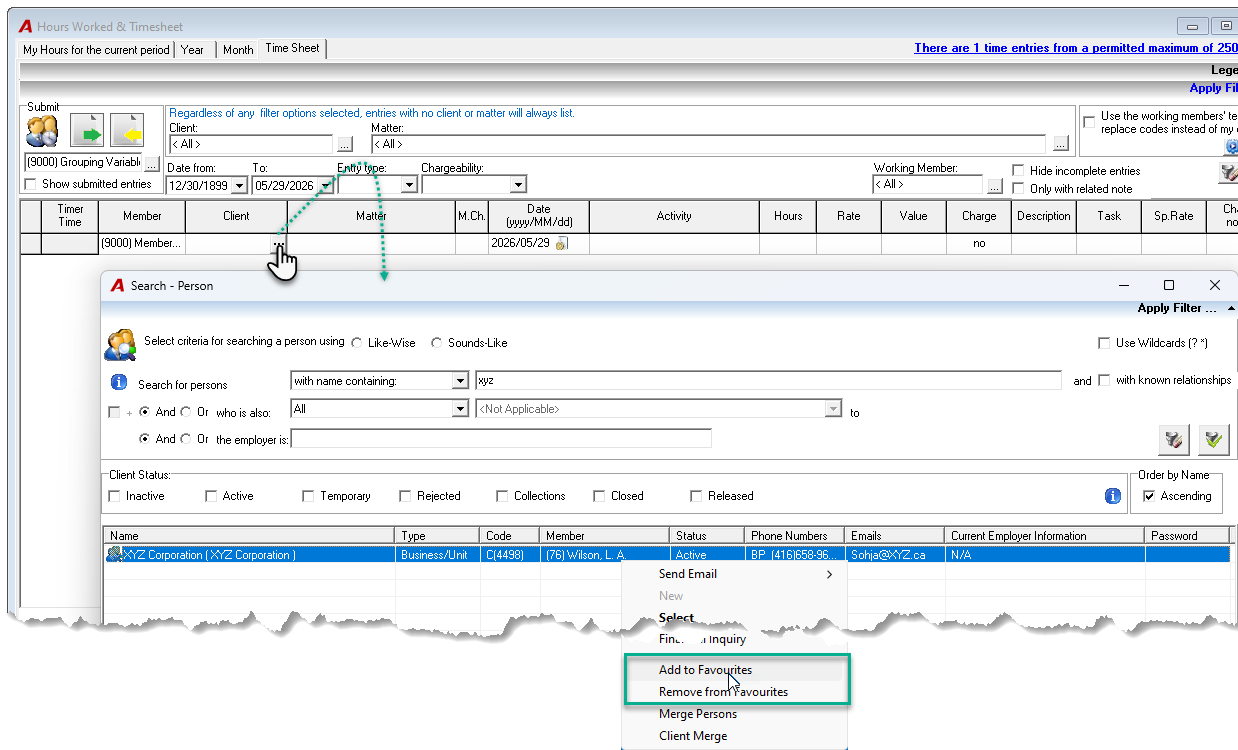
Task: Click the time entries permitted maximum link
Action: [x=1076, y=48]
